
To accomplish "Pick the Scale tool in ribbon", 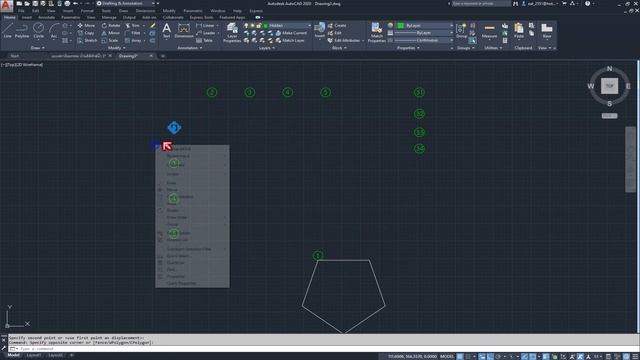I will (110, 40).
